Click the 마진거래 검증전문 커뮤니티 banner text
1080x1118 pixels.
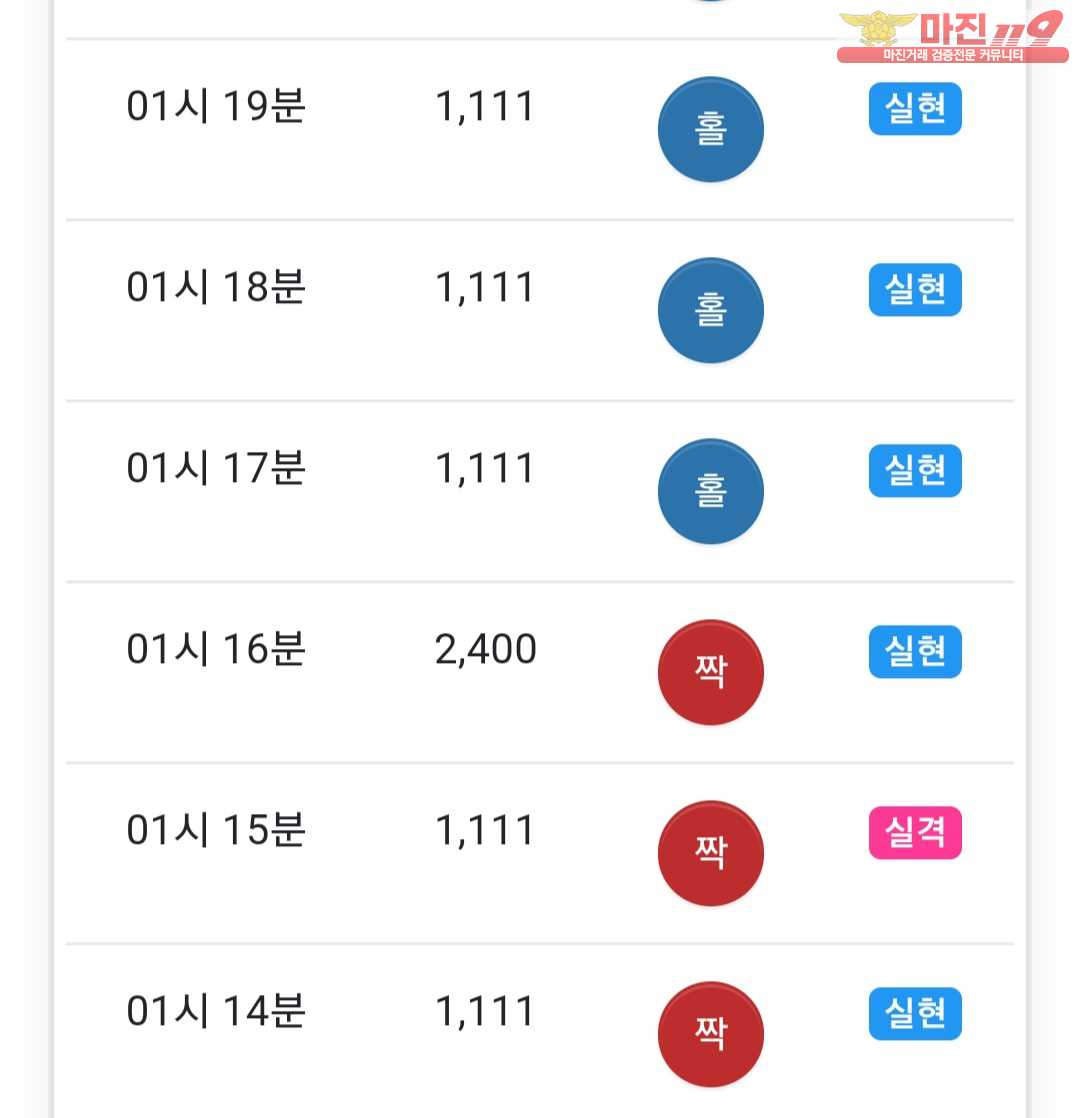point(952,55)
